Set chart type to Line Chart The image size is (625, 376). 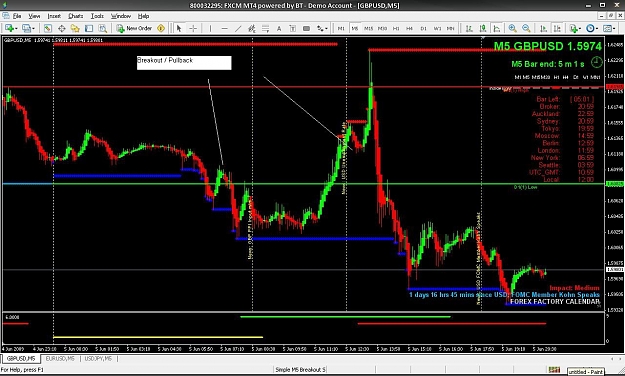(x=496, y=28)
